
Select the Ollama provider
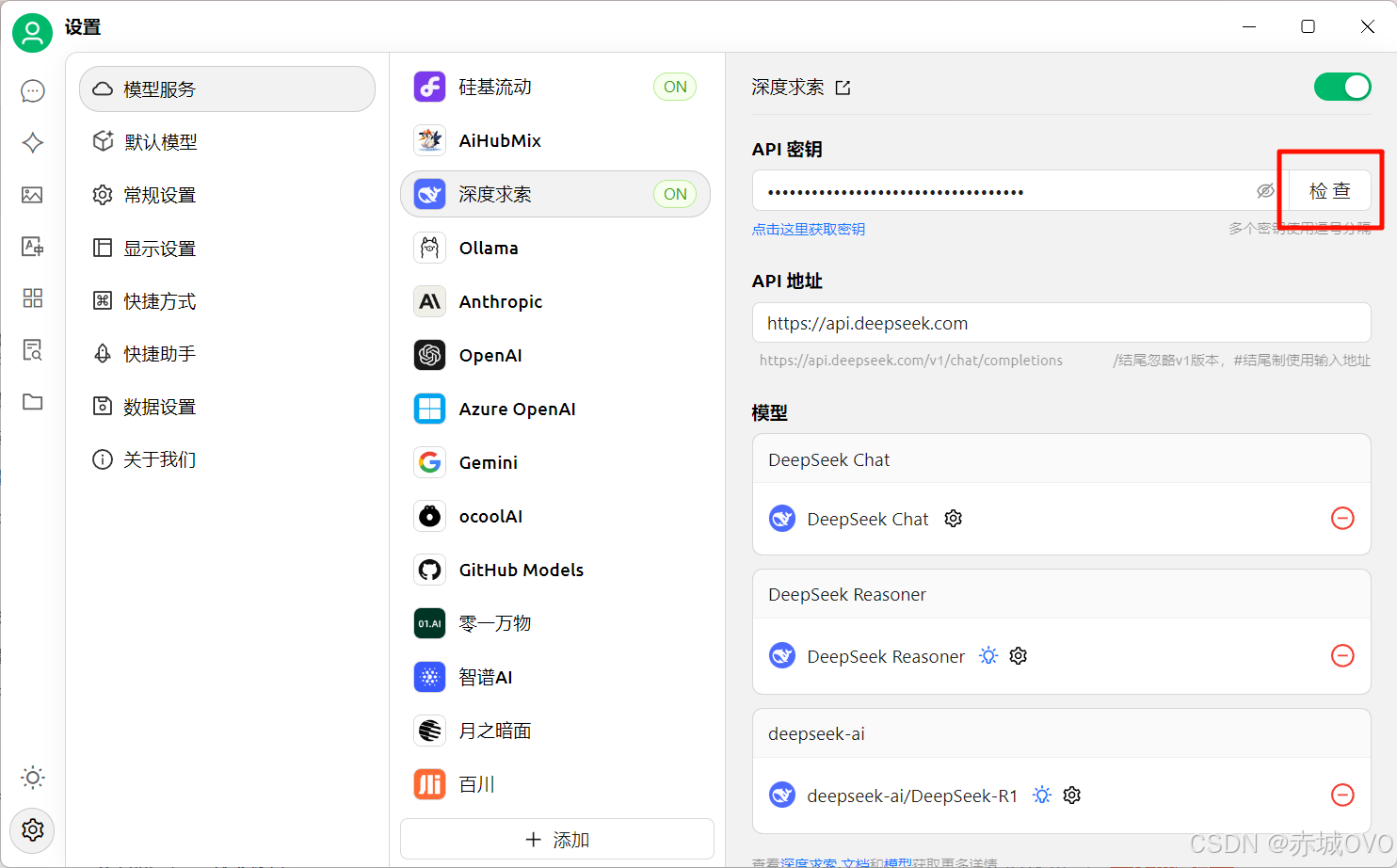pos(555,248)
